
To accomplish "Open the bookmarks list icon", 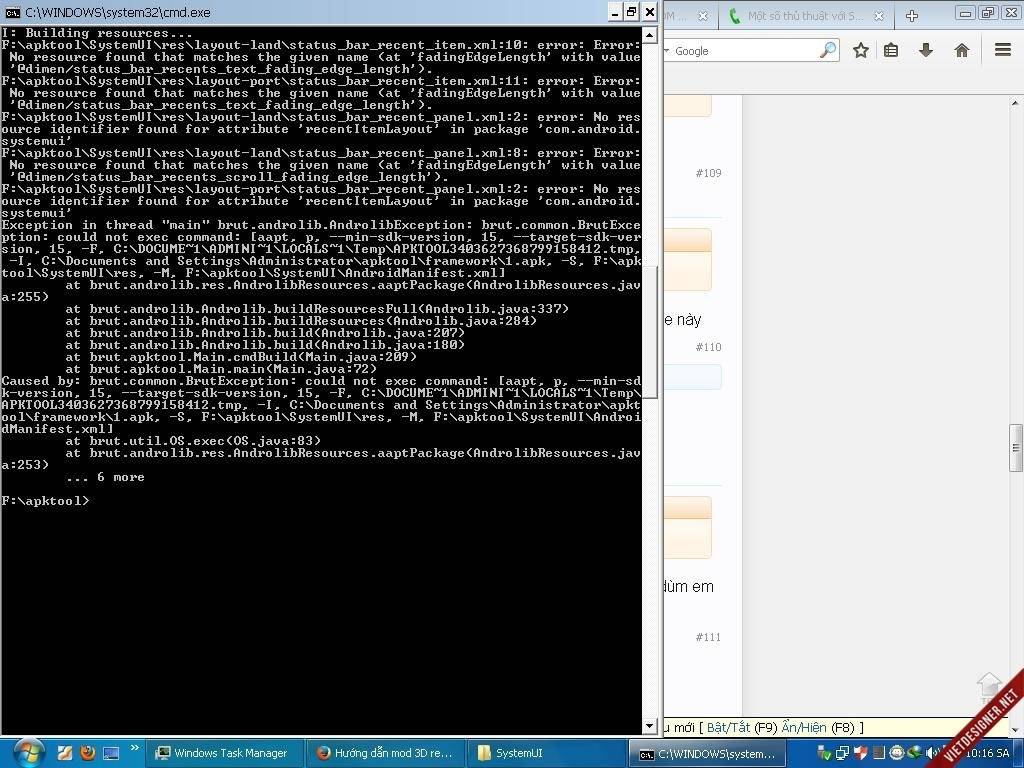I will (x=891, y=50).
